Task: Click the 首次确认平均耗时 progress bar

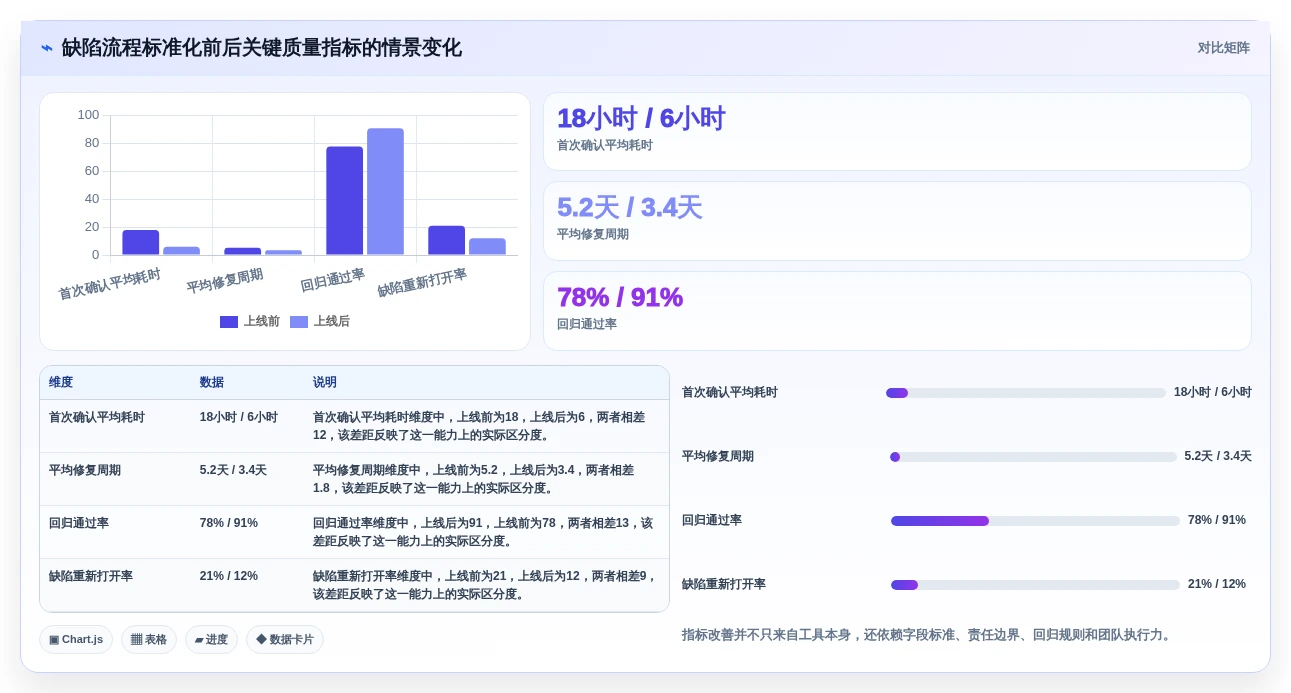Action: pos(1026,393)
